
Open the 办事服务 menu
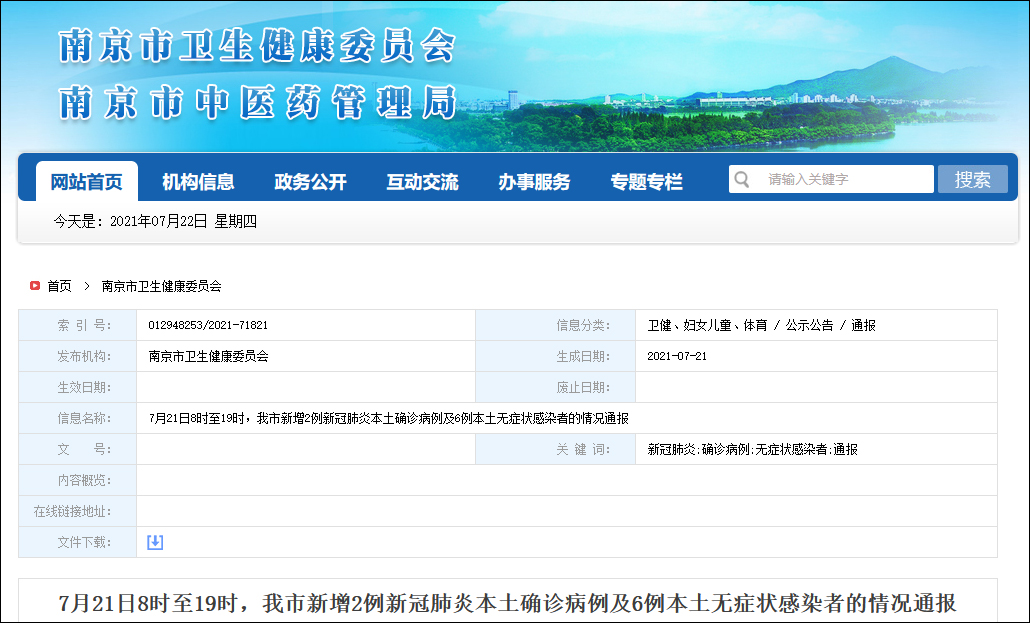point(534,182)
